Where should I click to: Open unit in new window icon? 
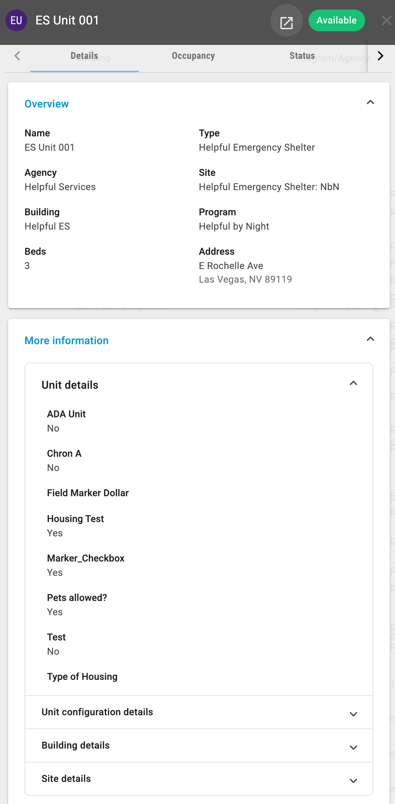[286, 21]
